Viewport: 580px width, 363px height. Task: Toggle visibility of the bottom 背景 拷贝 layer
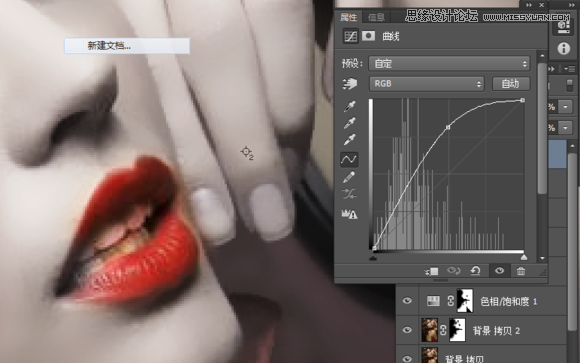pos(407,358)
